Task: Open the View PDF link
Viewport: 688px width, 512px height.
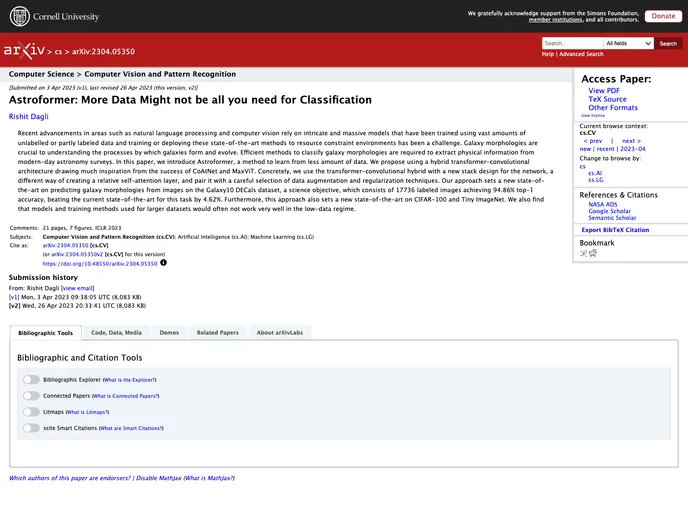Action: [x=604, y=91]
